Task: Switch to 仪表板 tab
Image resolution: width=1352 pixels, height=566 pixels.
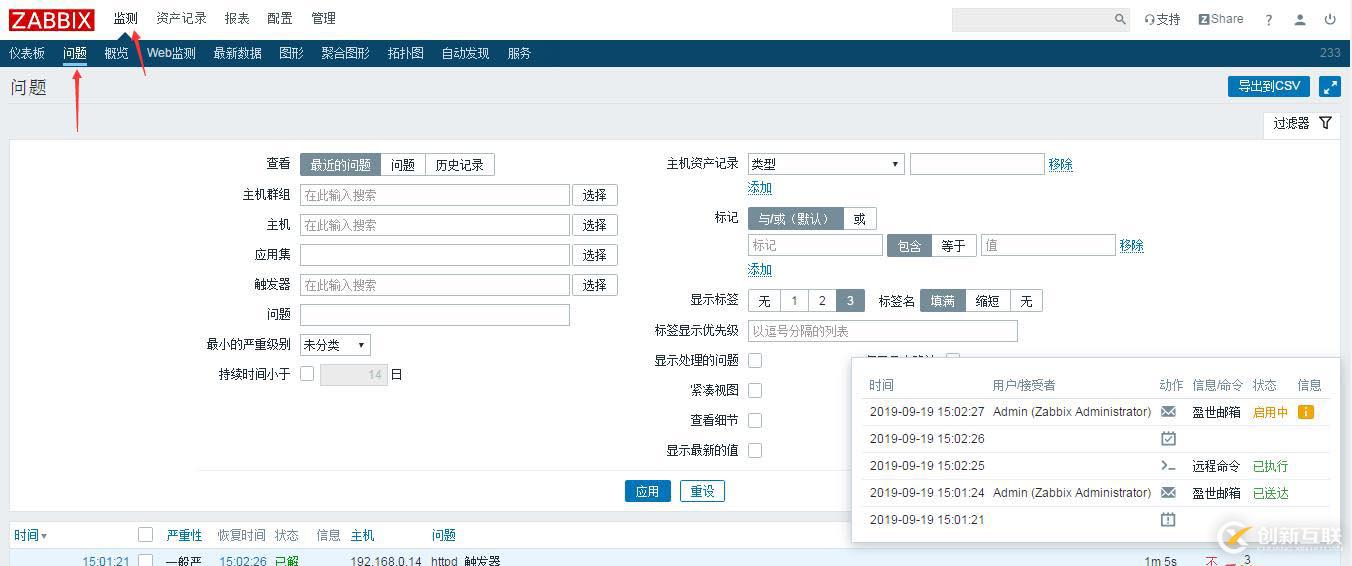Action: [27, 53]
